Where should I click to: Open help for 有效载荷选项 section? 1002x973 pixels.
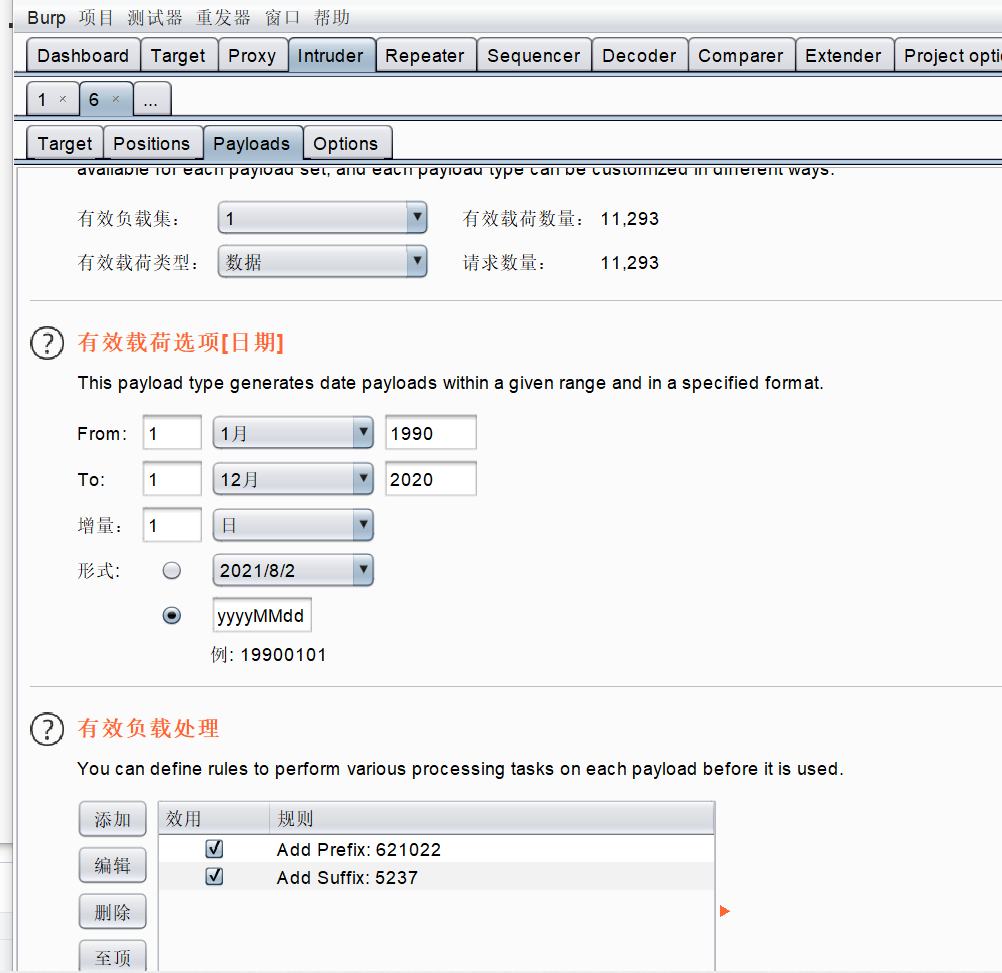click(x=47, y=343)
